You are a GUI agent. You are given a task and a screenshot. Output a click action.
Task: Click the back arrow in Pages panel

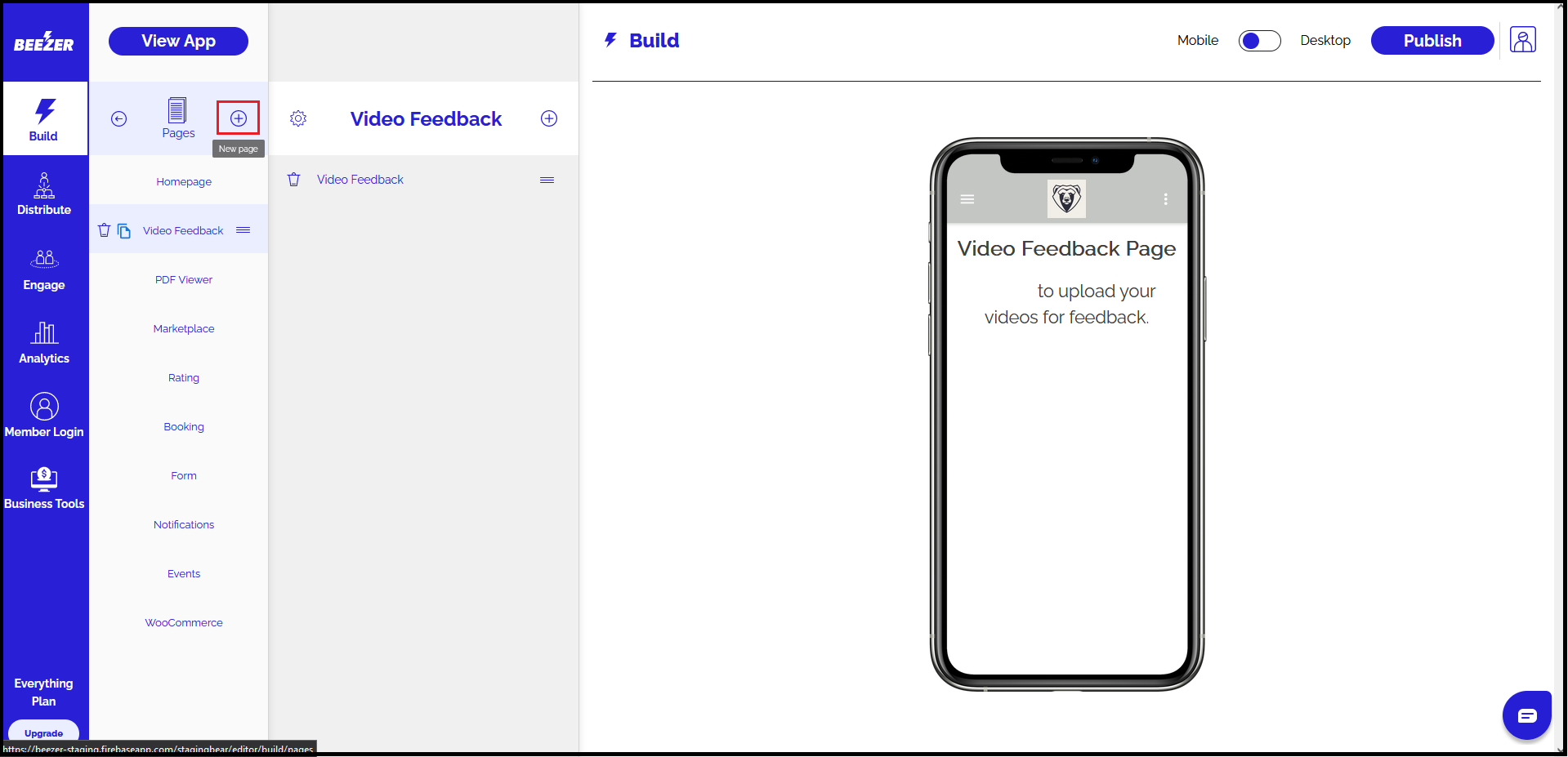pyautogui.click(x=119, y=119)
